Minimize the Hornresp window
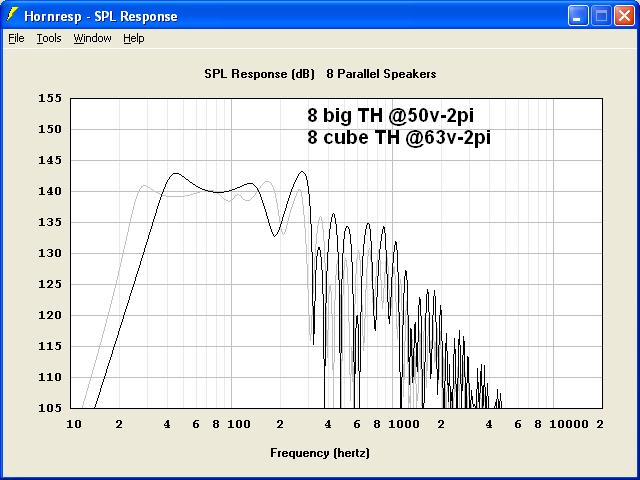640x480 pixels. pyautogui.click(x=578, y=16)
